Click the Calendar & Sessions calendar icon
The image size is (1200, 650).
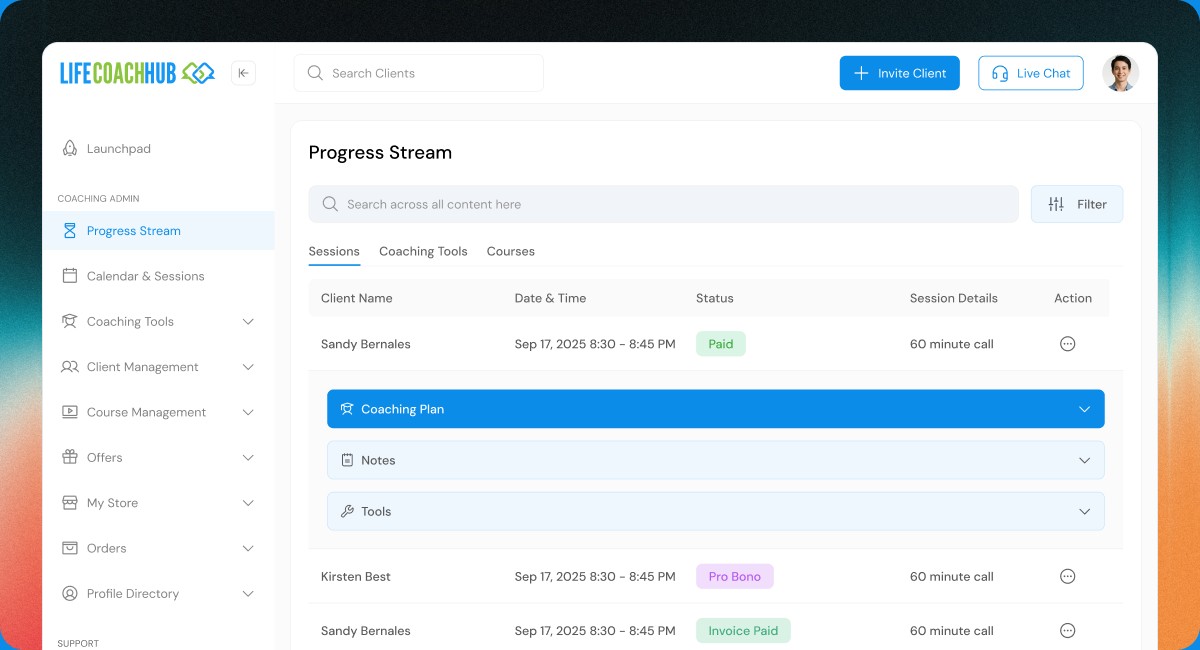pyautogui.click(x=70, y=276)
